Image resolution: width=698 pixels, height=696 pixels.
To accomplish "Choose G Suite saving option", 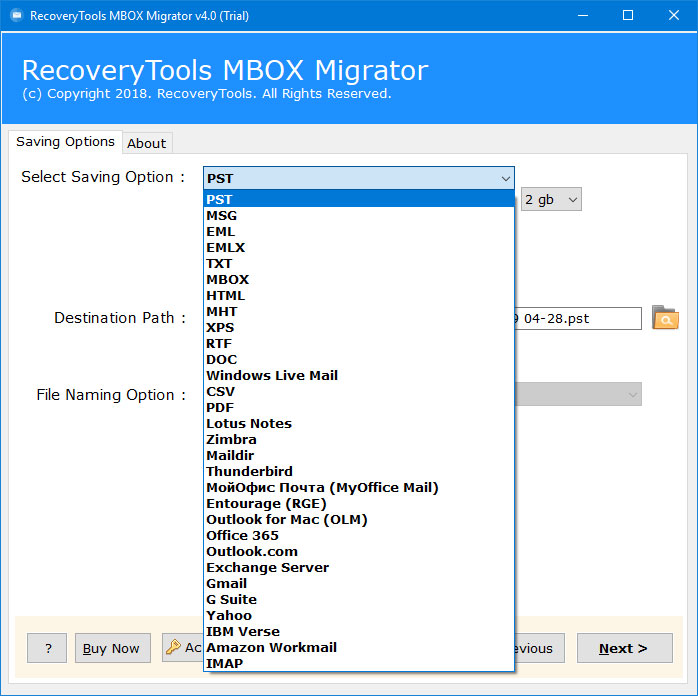I will point(359,600).
